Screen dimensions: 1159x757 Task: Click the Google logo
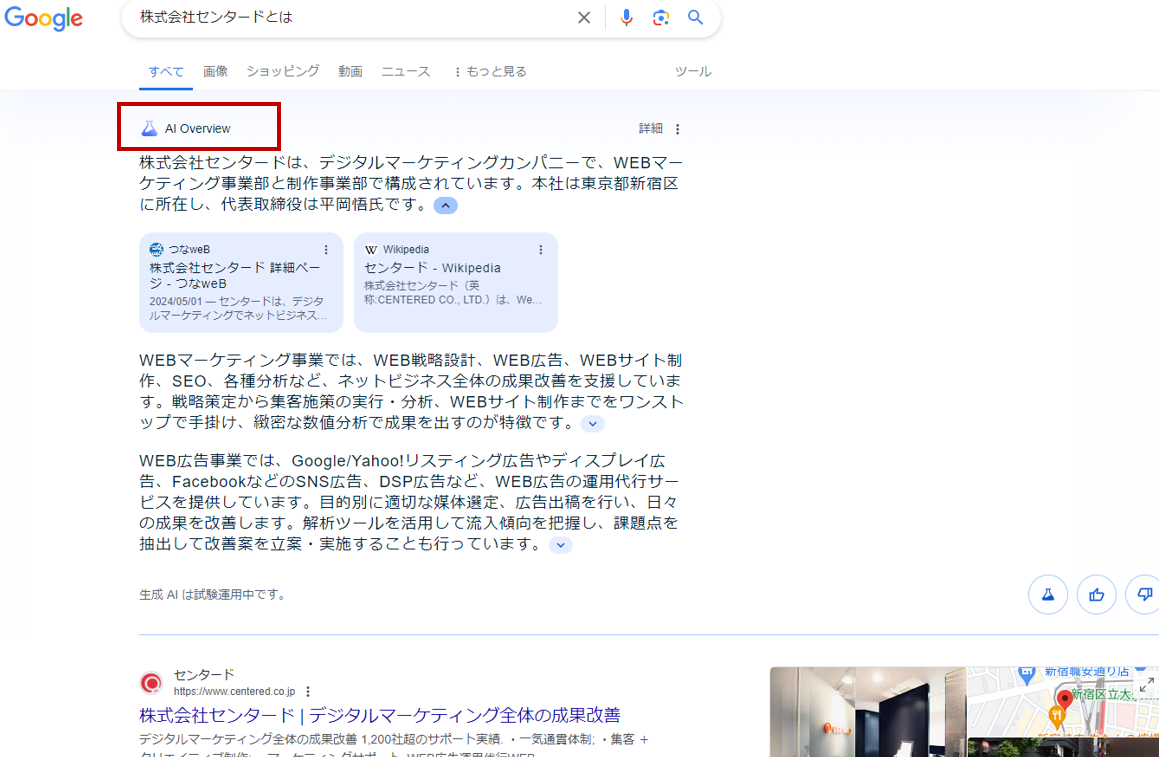click(x=44, y=18)
